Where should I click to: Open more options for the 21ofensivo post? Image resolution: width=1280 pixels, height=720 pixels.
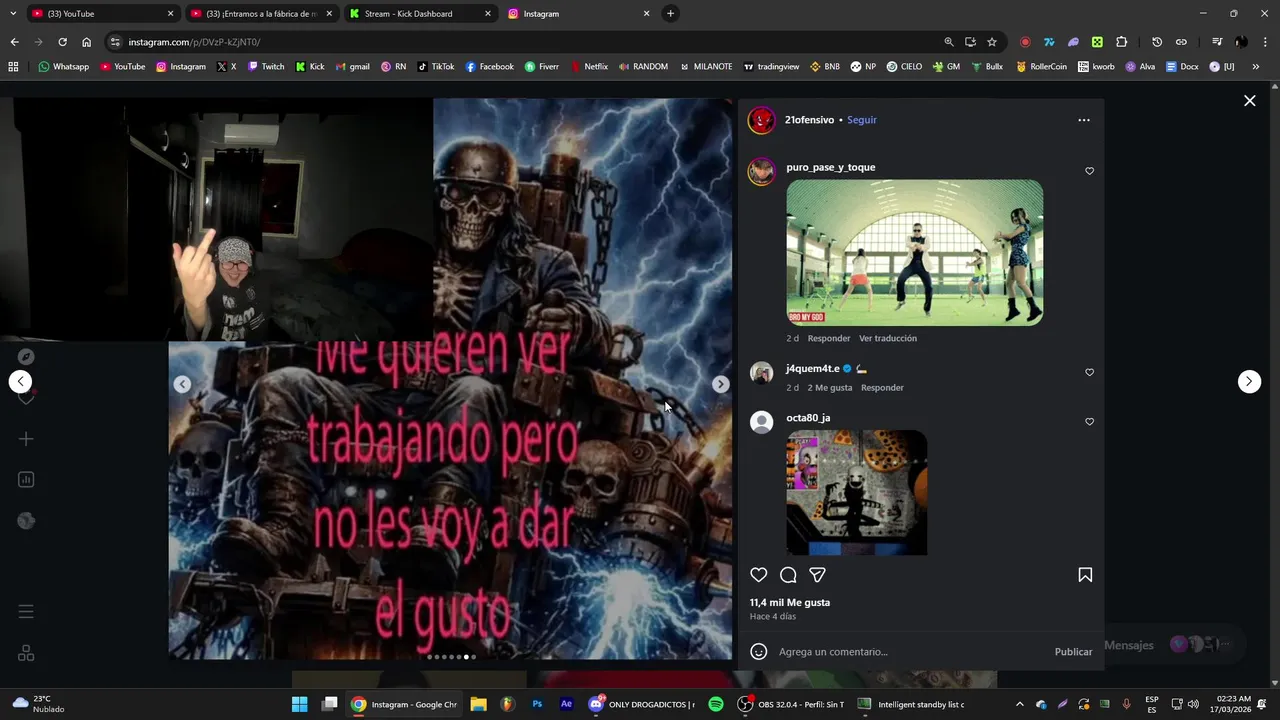pos(1084,120)
